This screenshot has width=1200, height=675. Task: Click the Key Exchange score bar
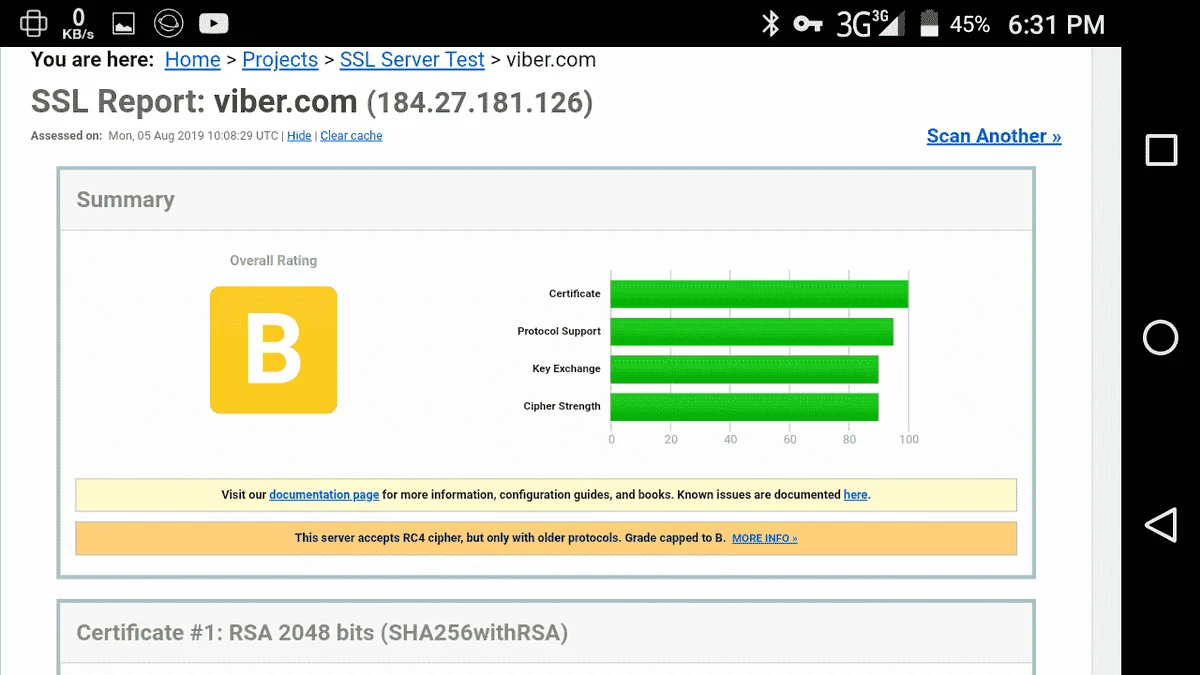click(x=744, y=369)
